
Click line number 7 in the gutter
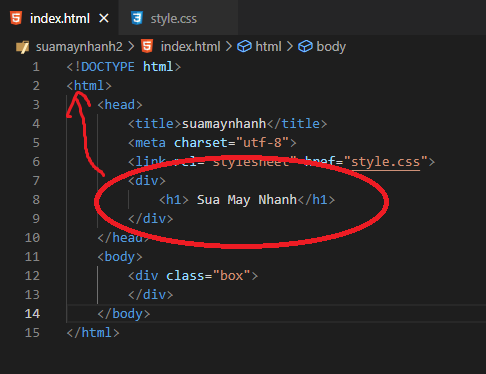(36, 181)
